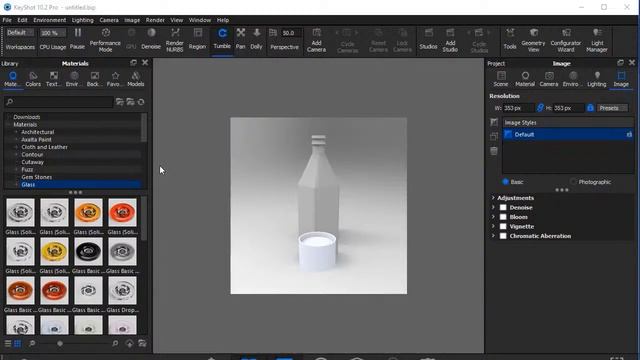The image size is (640, 360).
Task: Open the Backplates library tab
Action: pos(95,79)
